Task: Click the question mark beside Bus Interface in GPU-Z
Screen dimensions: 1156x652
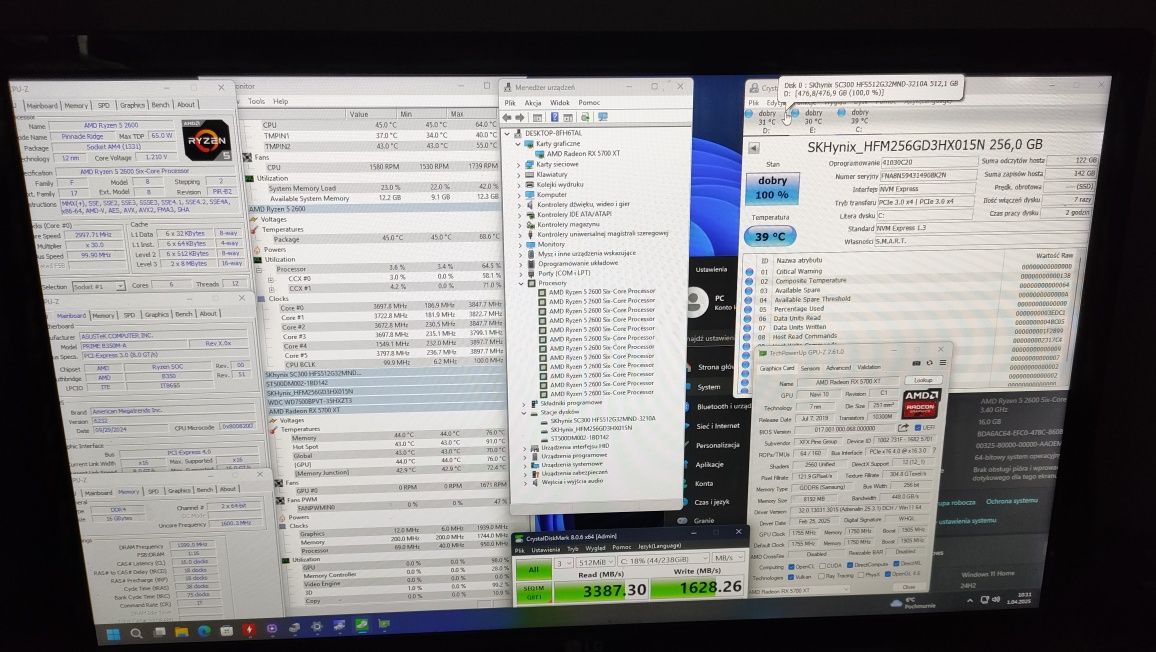Action: click(933, 450)
